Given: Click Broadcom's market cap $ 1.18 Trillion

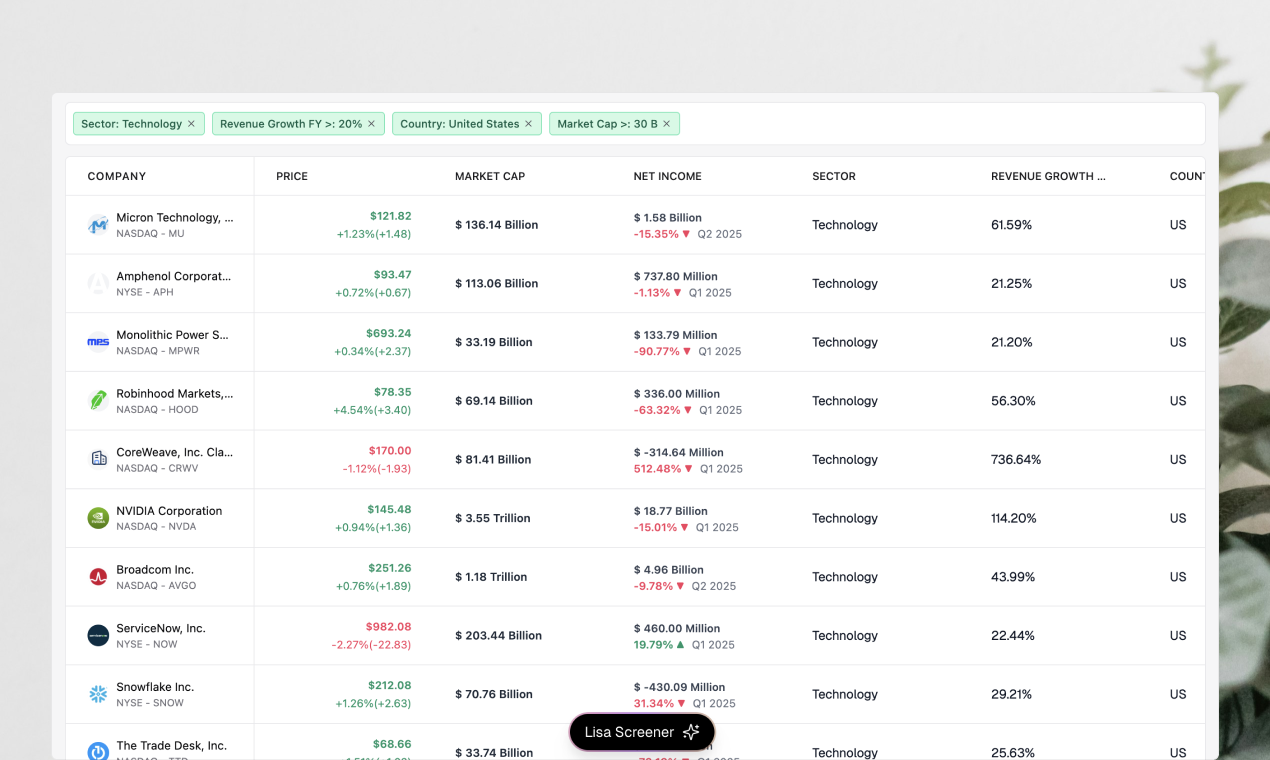Looking at the screenshot, I should [491, 577].
